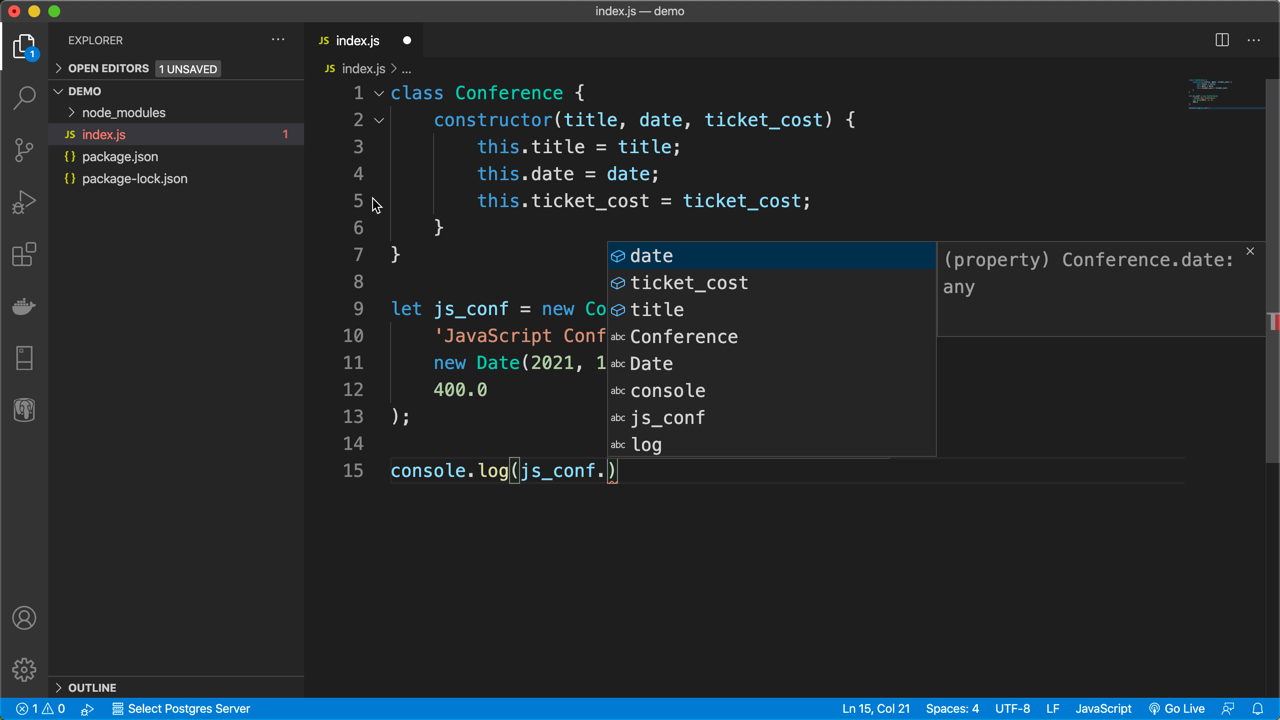Open the Docker view icon
Screen dimensions: 1280x720
24,306
